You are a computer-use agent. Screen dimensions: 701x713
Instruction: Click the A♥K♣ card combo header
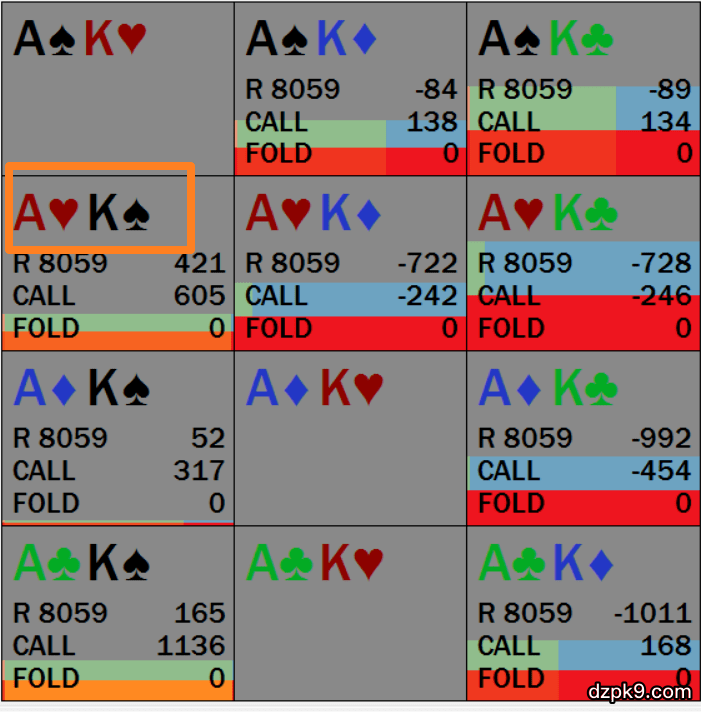[x=546, y=214]
